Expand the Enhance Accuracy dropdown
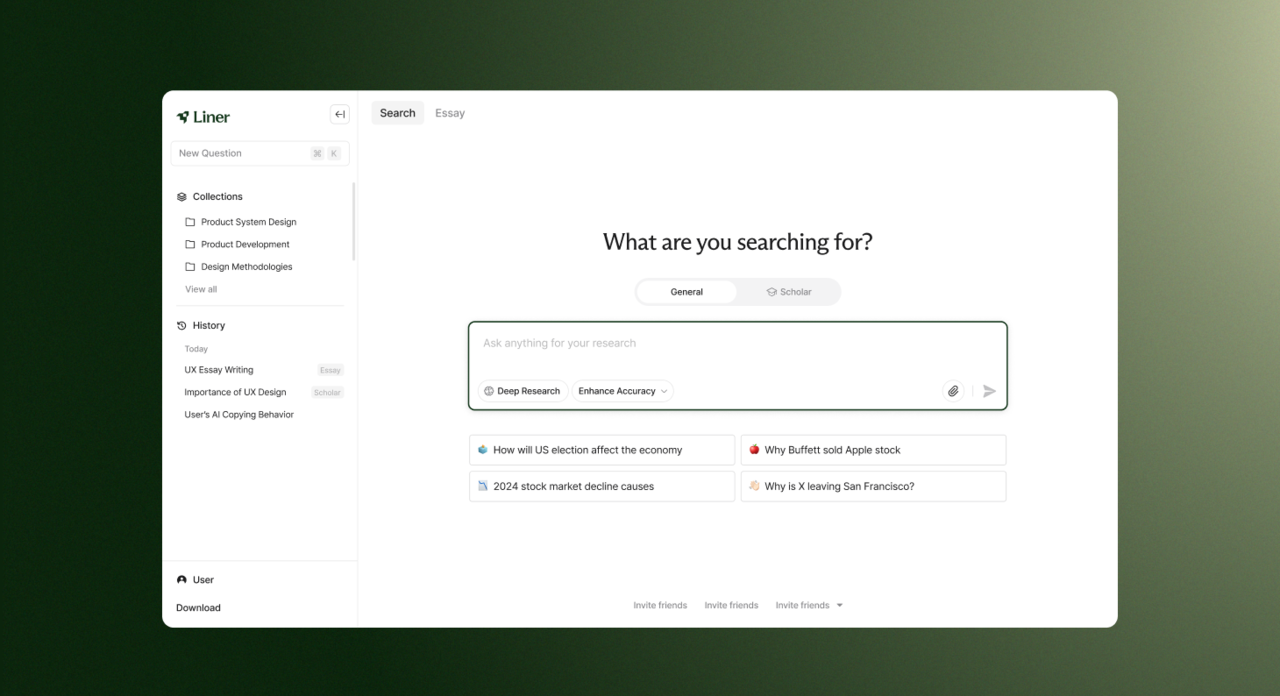The width and height of the screenshot is (1280, 696). pos(623,391)
